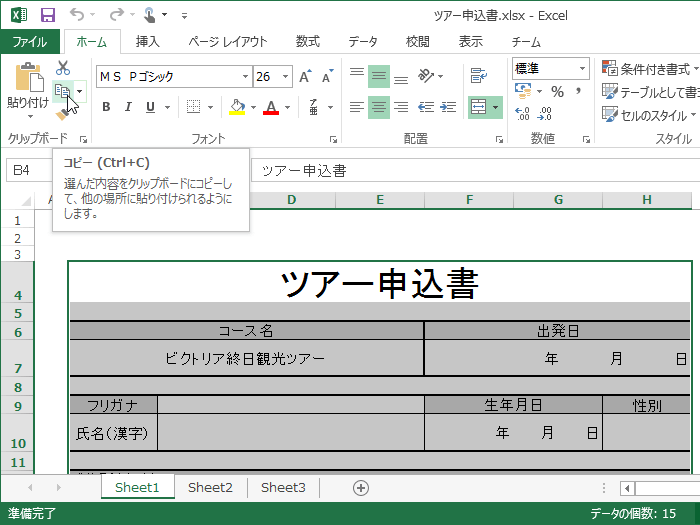Open the underline style dropdown arrow
The width and height of the screenshot is (700, 525).
(x=167, y=107)
